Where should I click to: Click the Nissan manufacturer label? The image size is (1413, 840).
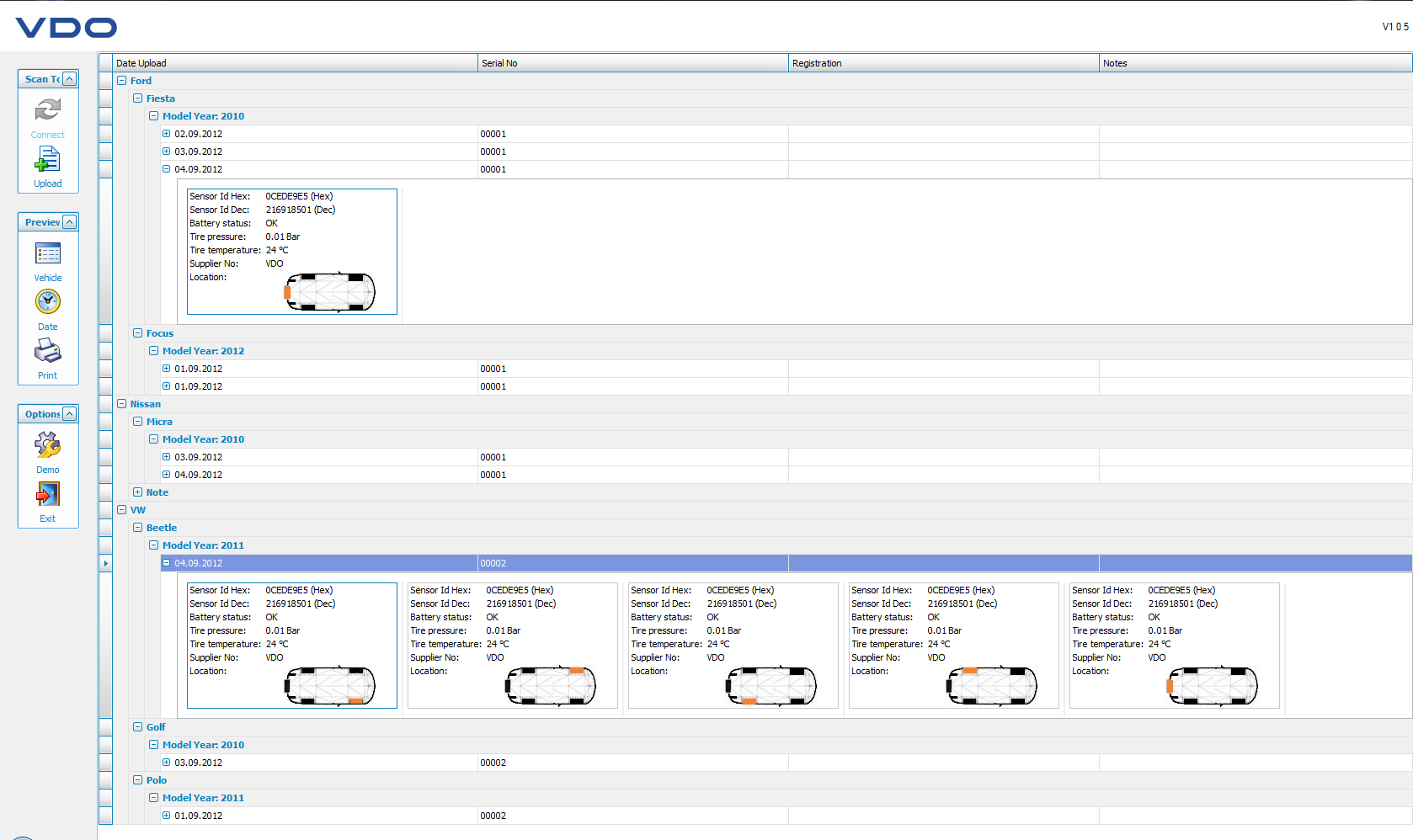(145, 404)
